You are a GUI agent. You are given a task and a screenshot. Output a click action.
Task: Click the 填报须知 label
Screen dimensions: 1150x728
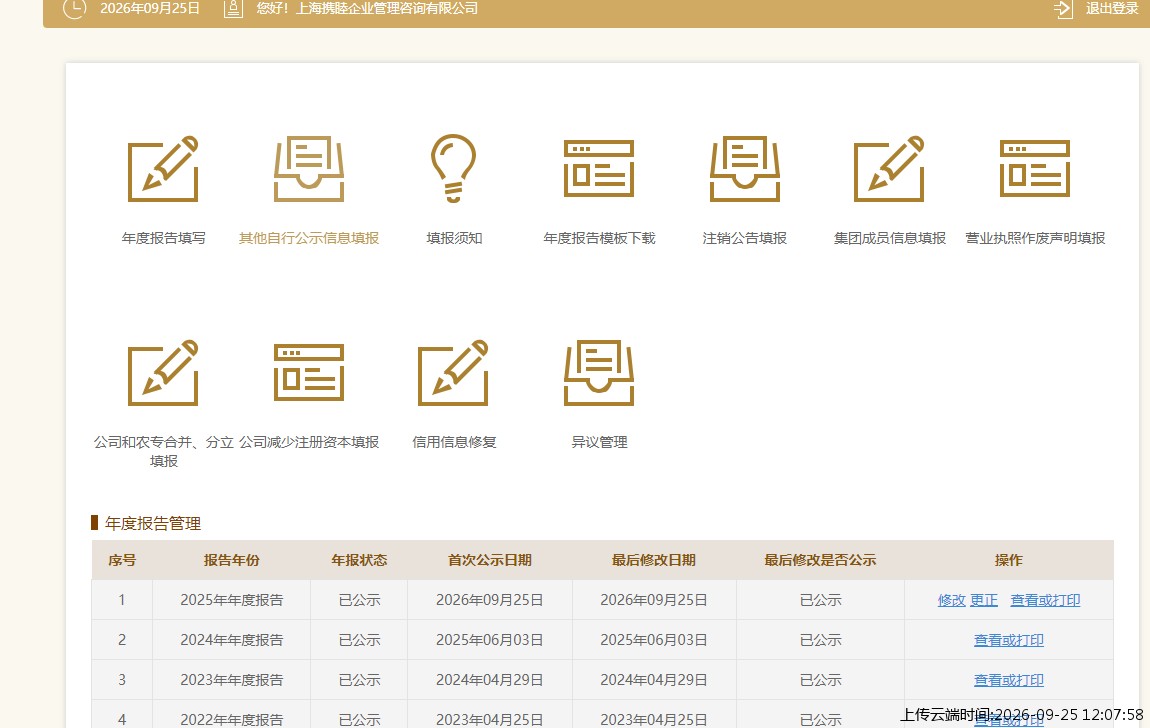pyautogui.click(x=454, y=238)
